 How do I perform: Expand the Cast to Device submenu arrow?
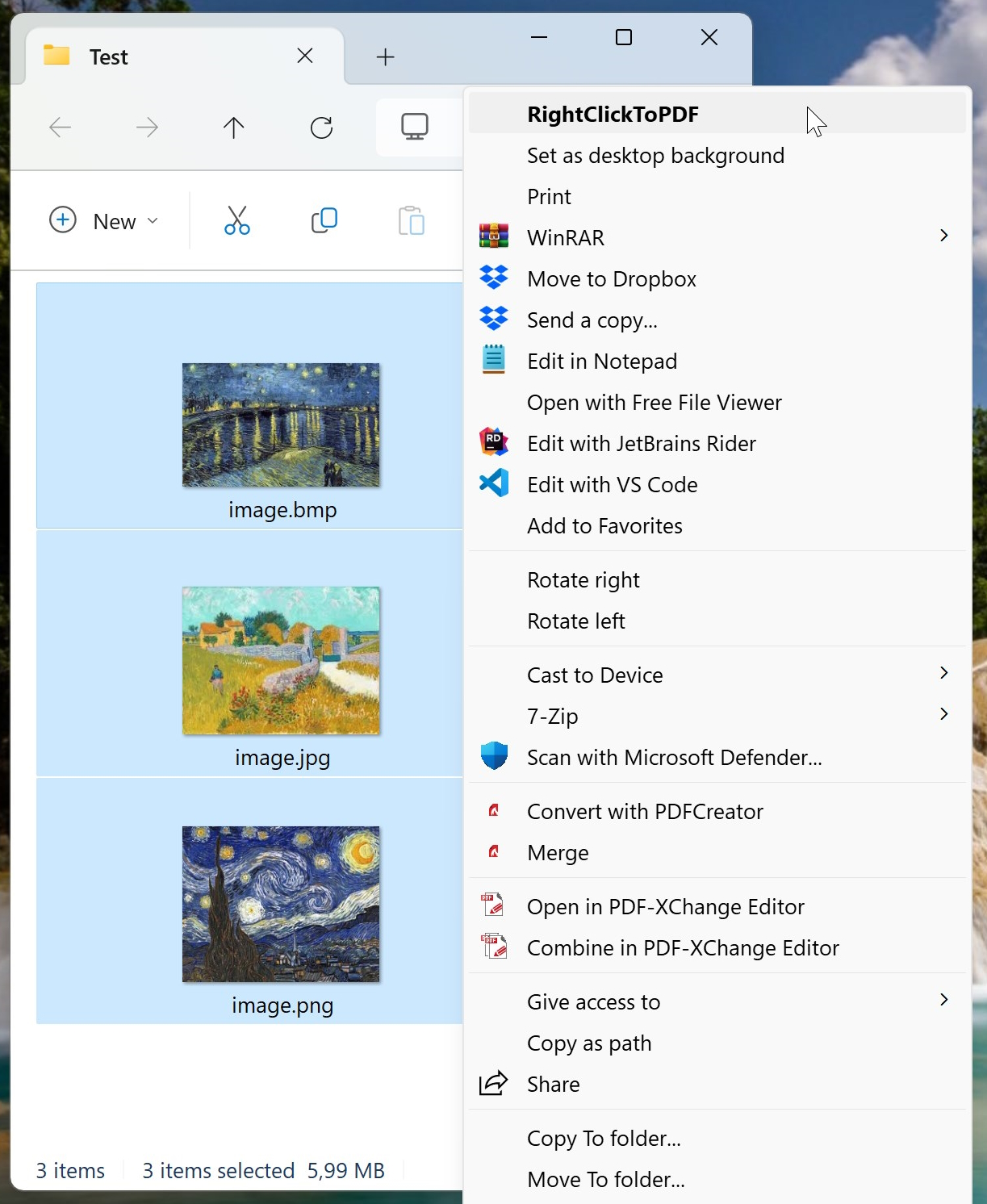[x=944, y=673]
